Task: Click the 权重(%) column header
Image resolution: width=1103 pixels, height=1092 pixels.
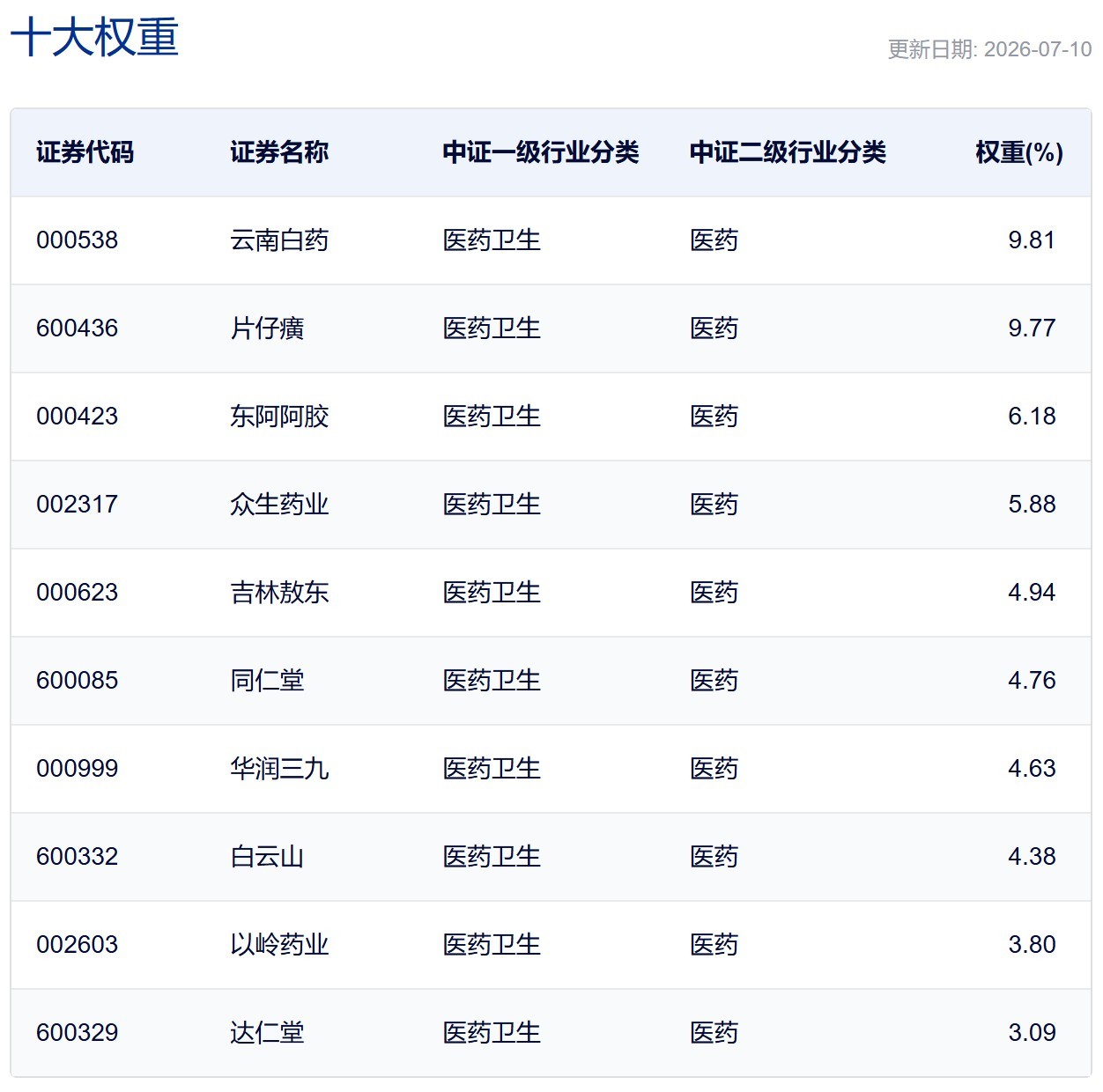Action: [x=1019, y=152]
